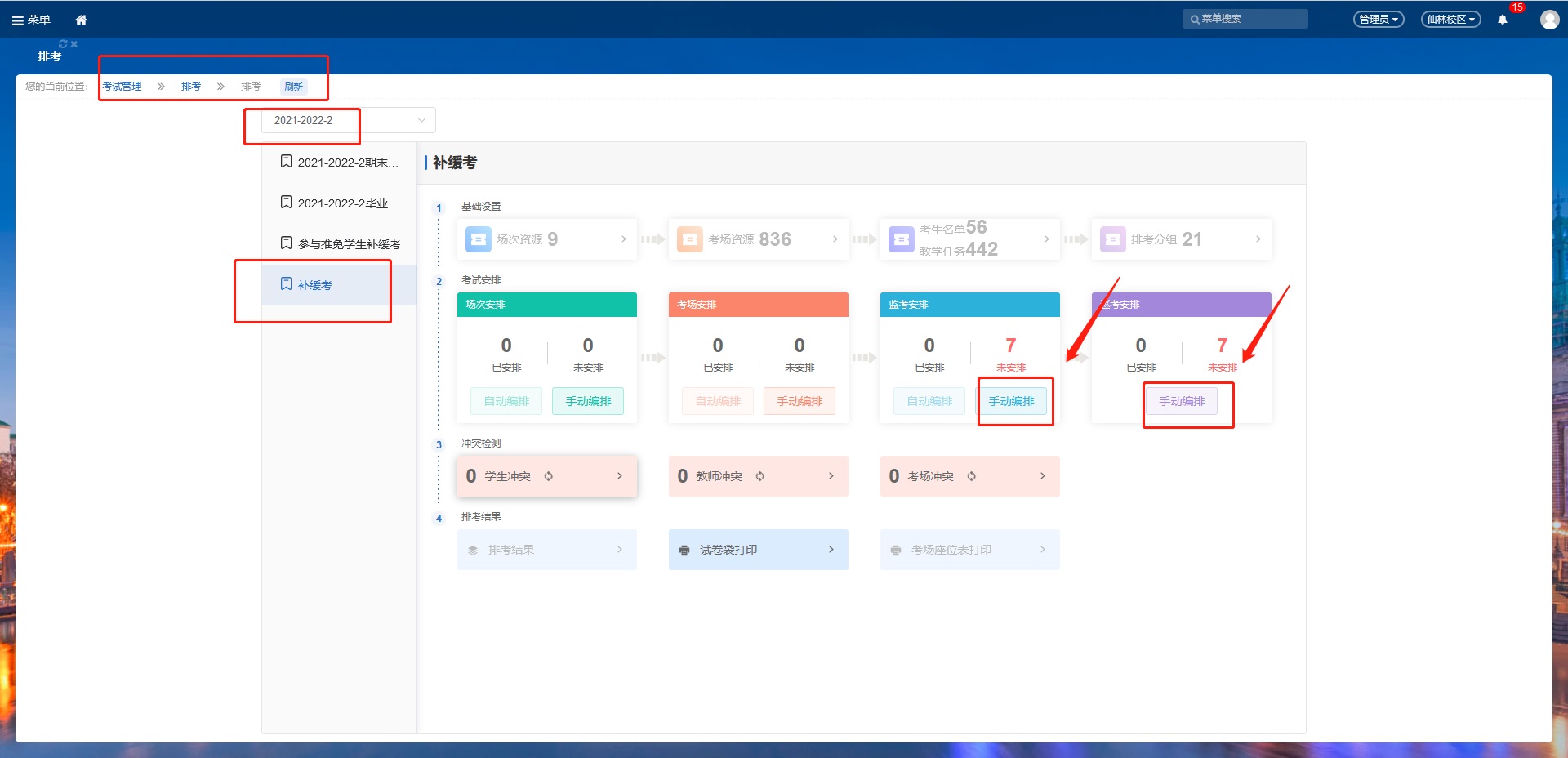Click the user avatar icon
The width and height of the screenshot is (1568, 758).
(1549, 20)
